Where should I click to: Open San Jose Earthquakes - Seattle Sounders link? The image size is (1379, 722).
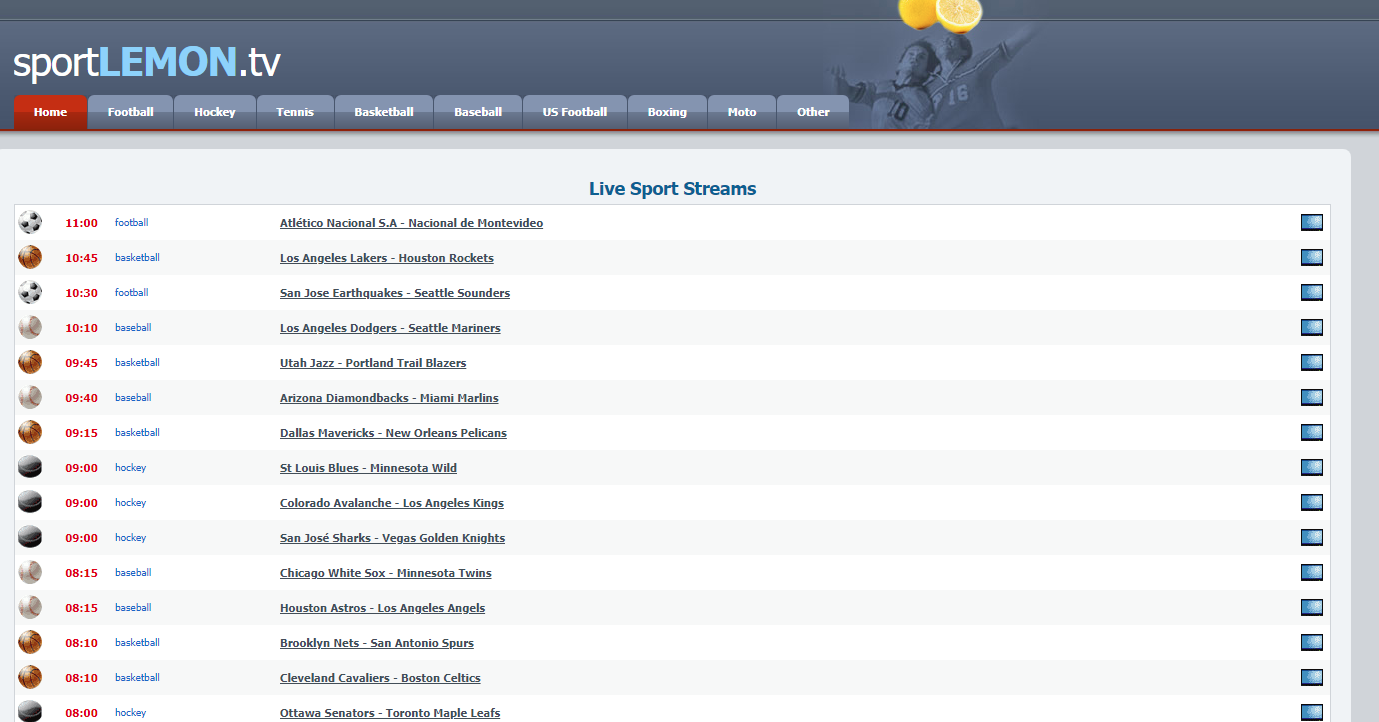(x=395, y=293)
